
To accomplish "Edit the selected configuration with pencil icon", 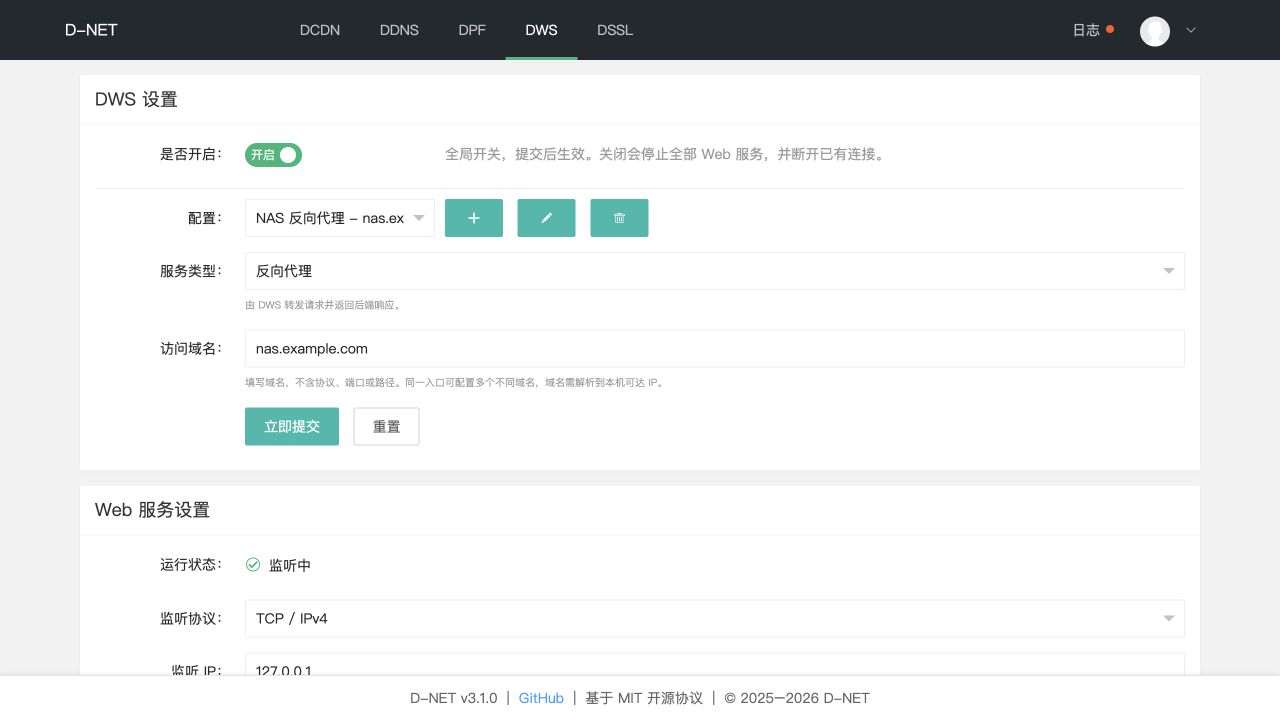I will pos(546,218).
